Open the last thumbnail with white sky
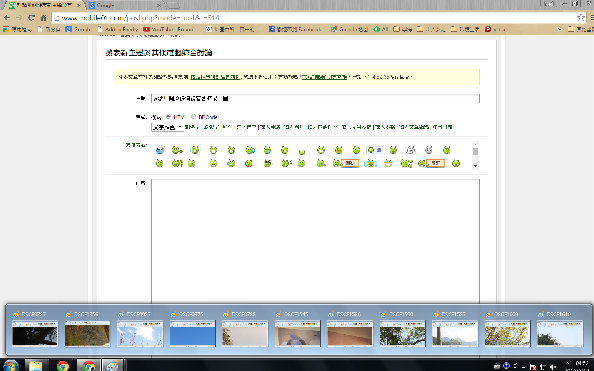This screenshot has height=371, width=594. 560,333
